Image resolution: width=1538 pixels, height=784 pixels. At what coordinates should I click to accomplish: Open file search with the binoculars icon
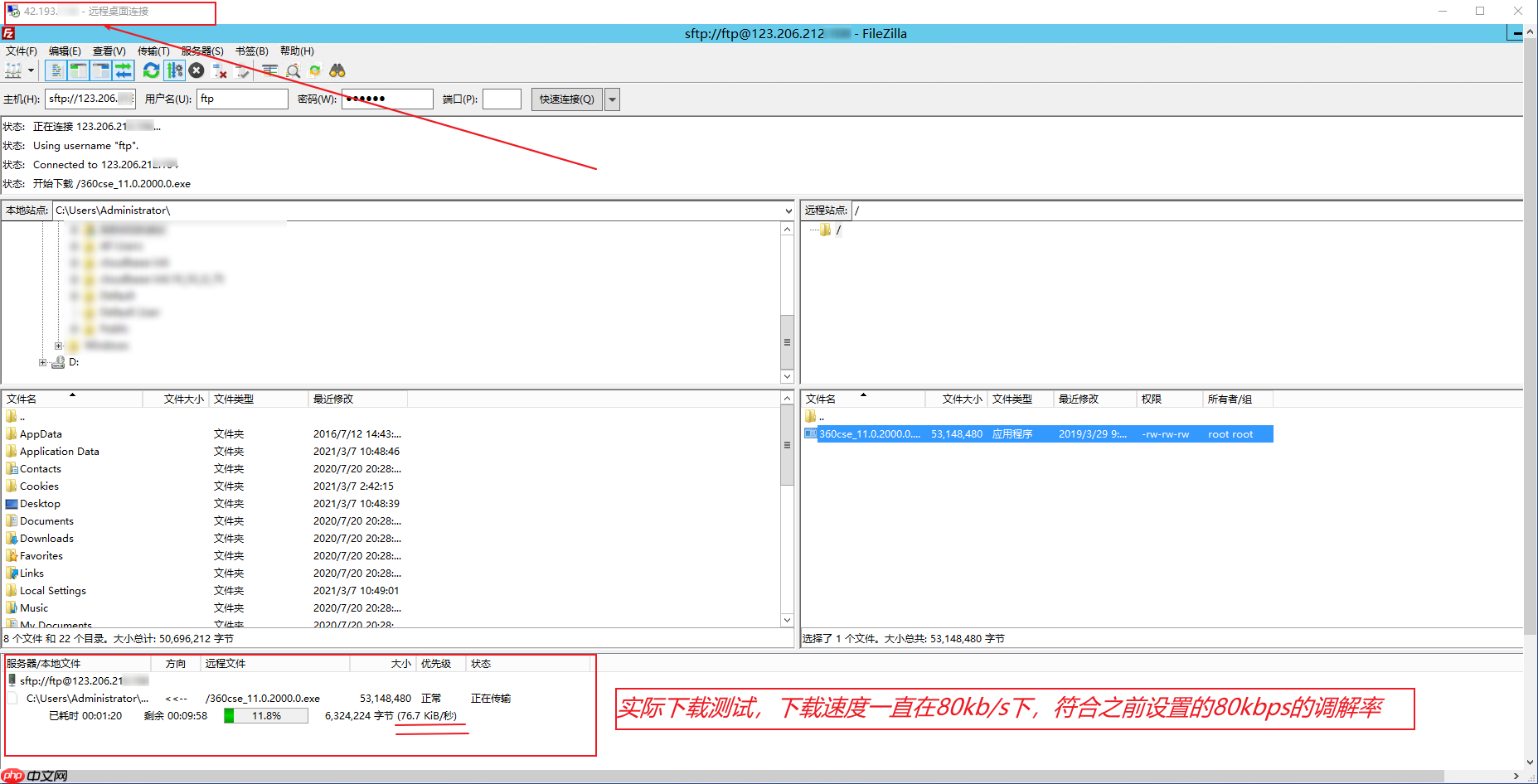[x=337, y=70]
